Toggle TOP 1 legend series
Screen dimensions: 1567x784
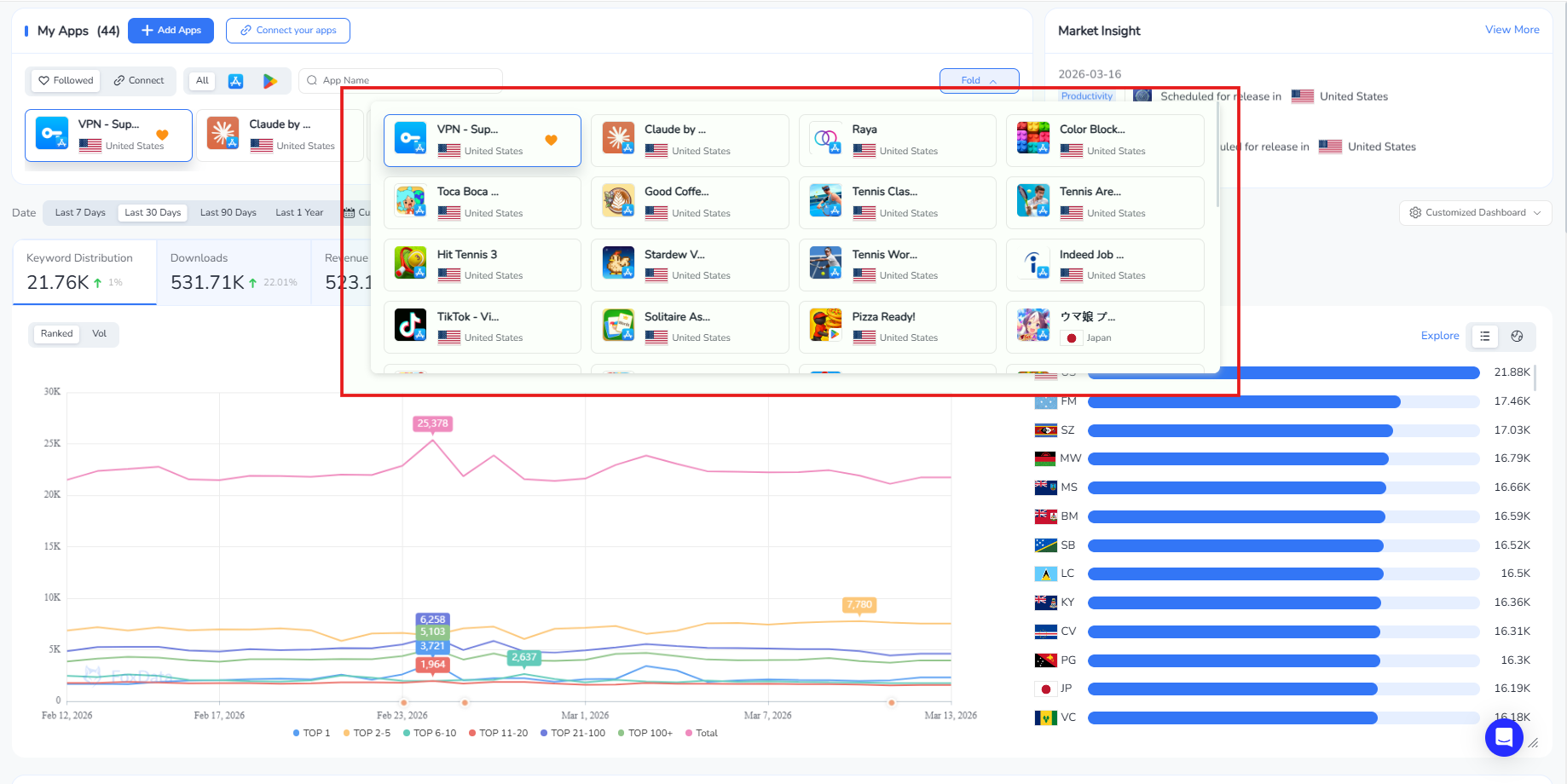pos(311,733)
